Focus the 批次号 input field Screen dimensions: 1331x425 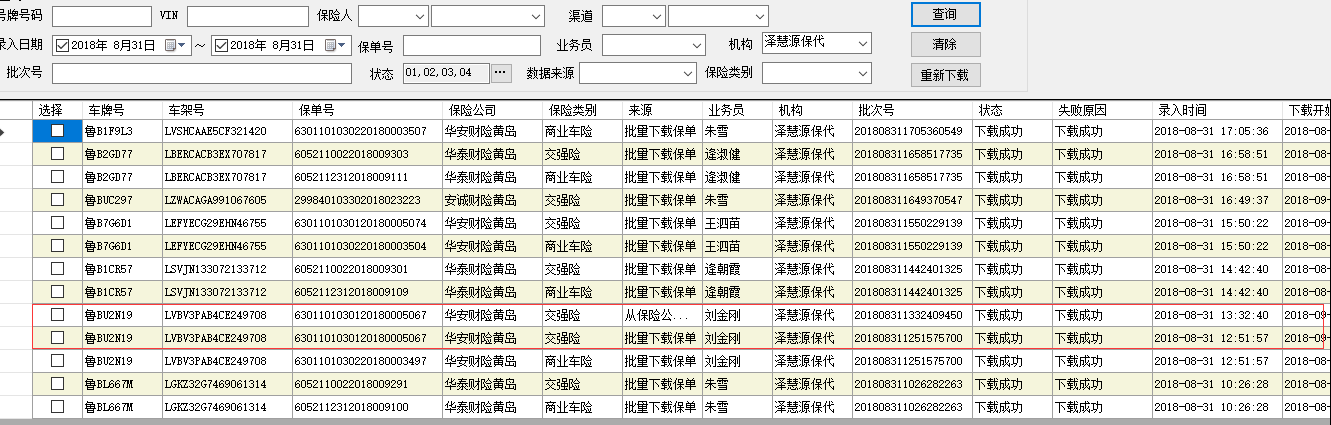(202, 73)
